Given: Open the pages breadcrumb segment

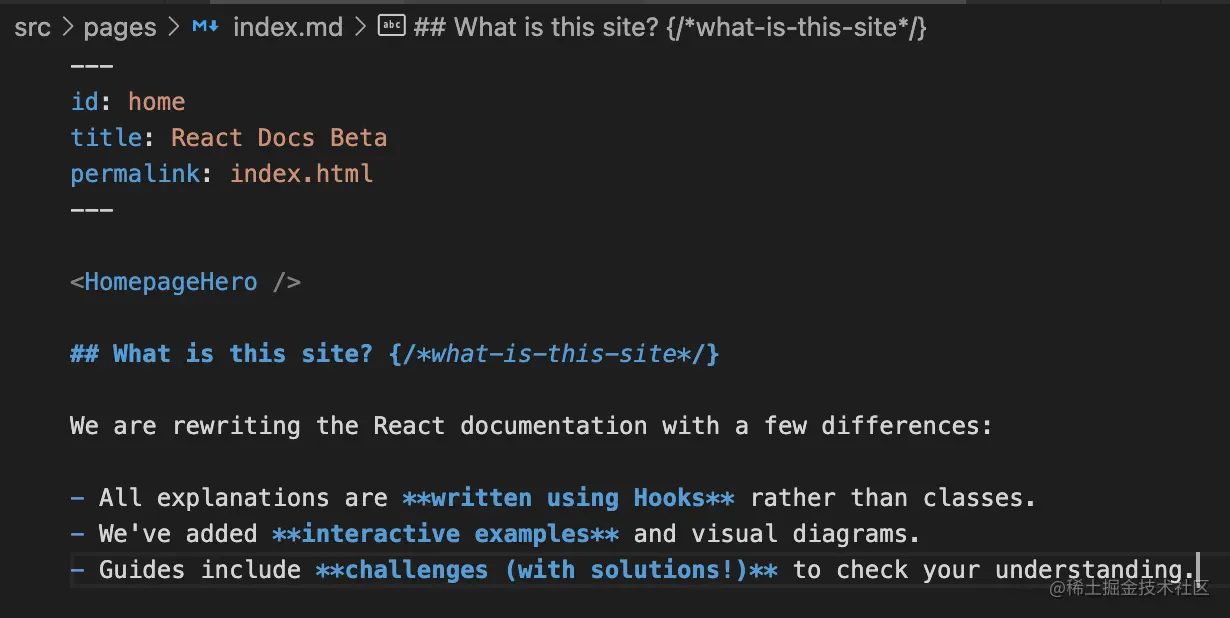Looking at the screenshot, I should 120,28.
